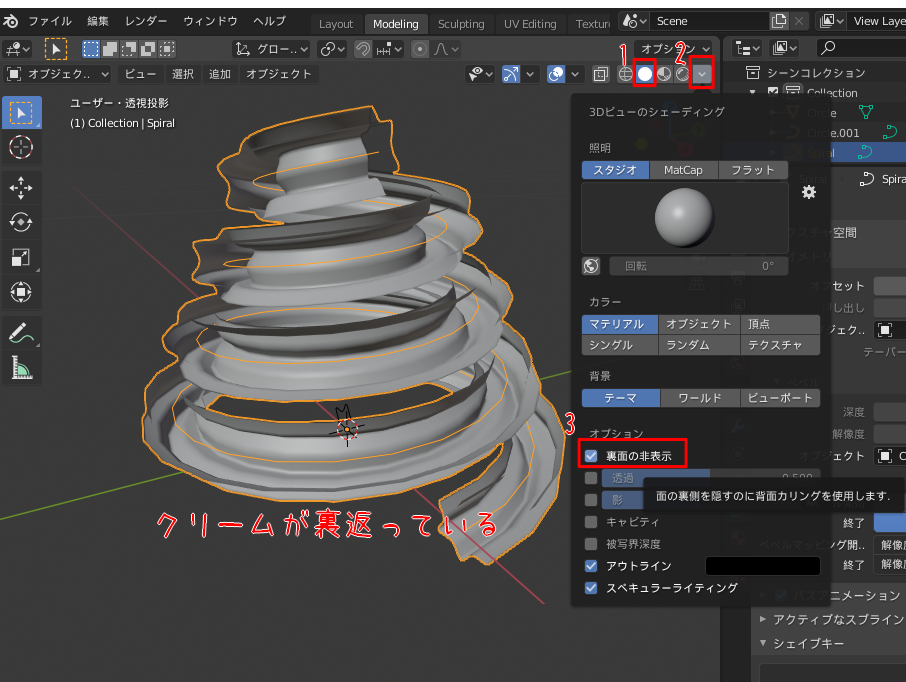Select MatCap lighting button
Screen dimensions: 906x682
[683, 170]
